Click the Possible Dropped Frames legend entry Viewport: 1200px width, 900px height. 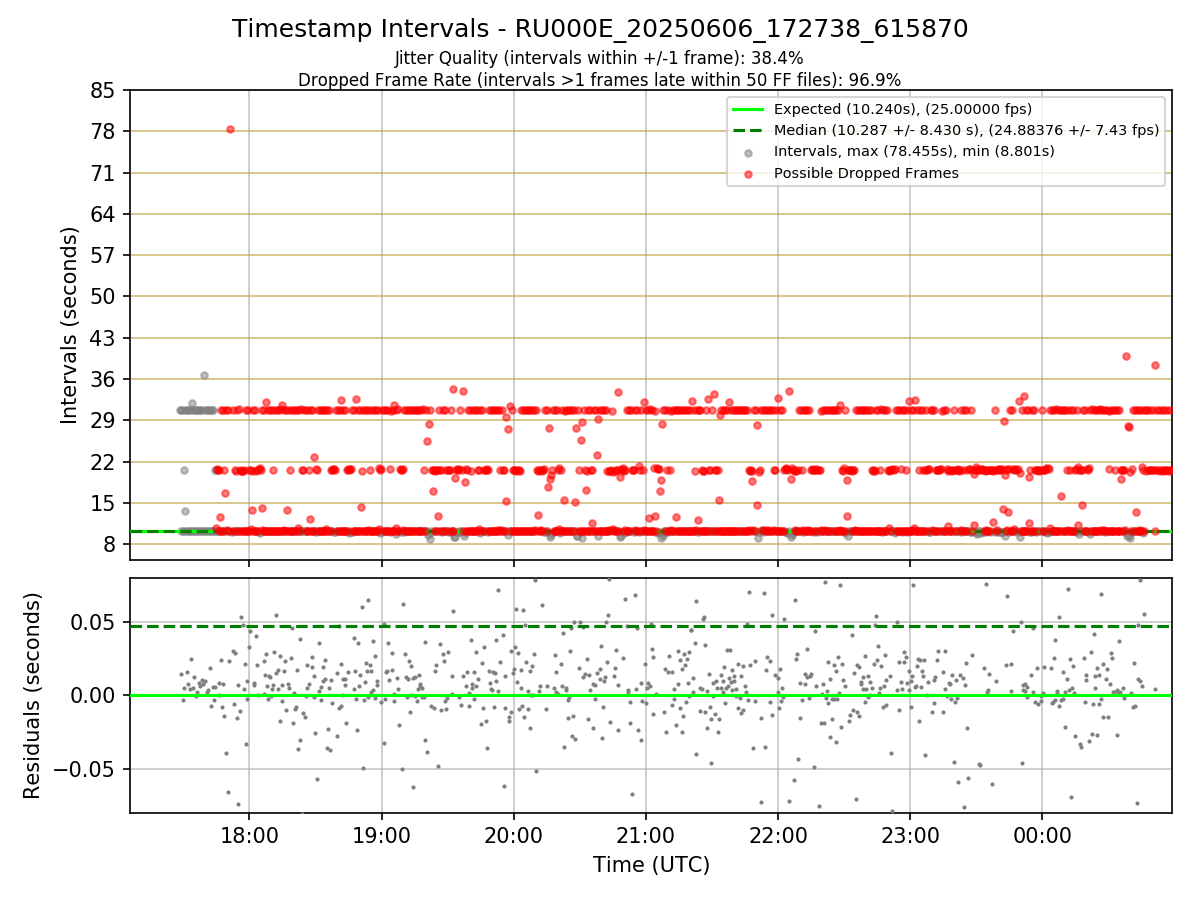pyautogui.click(x=866, y=173)
